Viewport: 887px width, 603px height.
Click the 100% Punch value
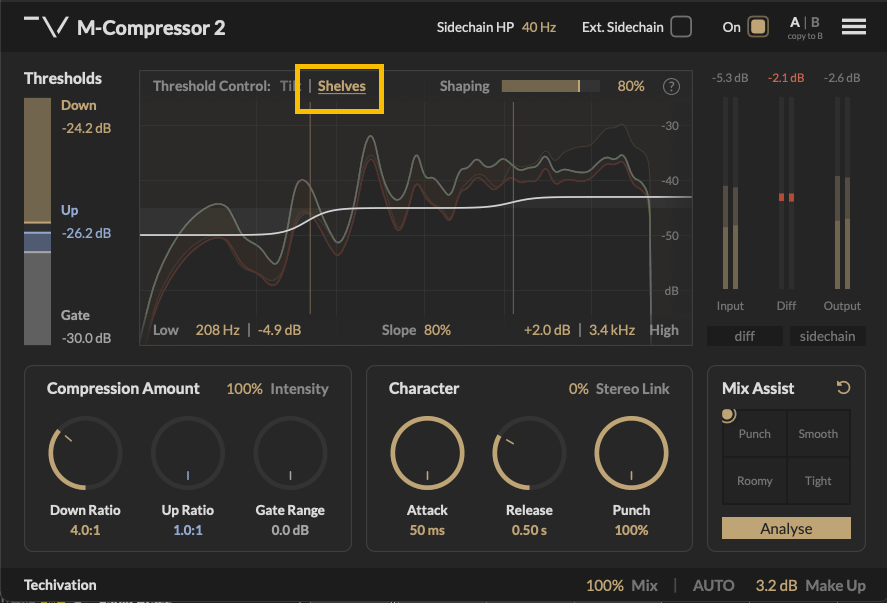[631, 530]
